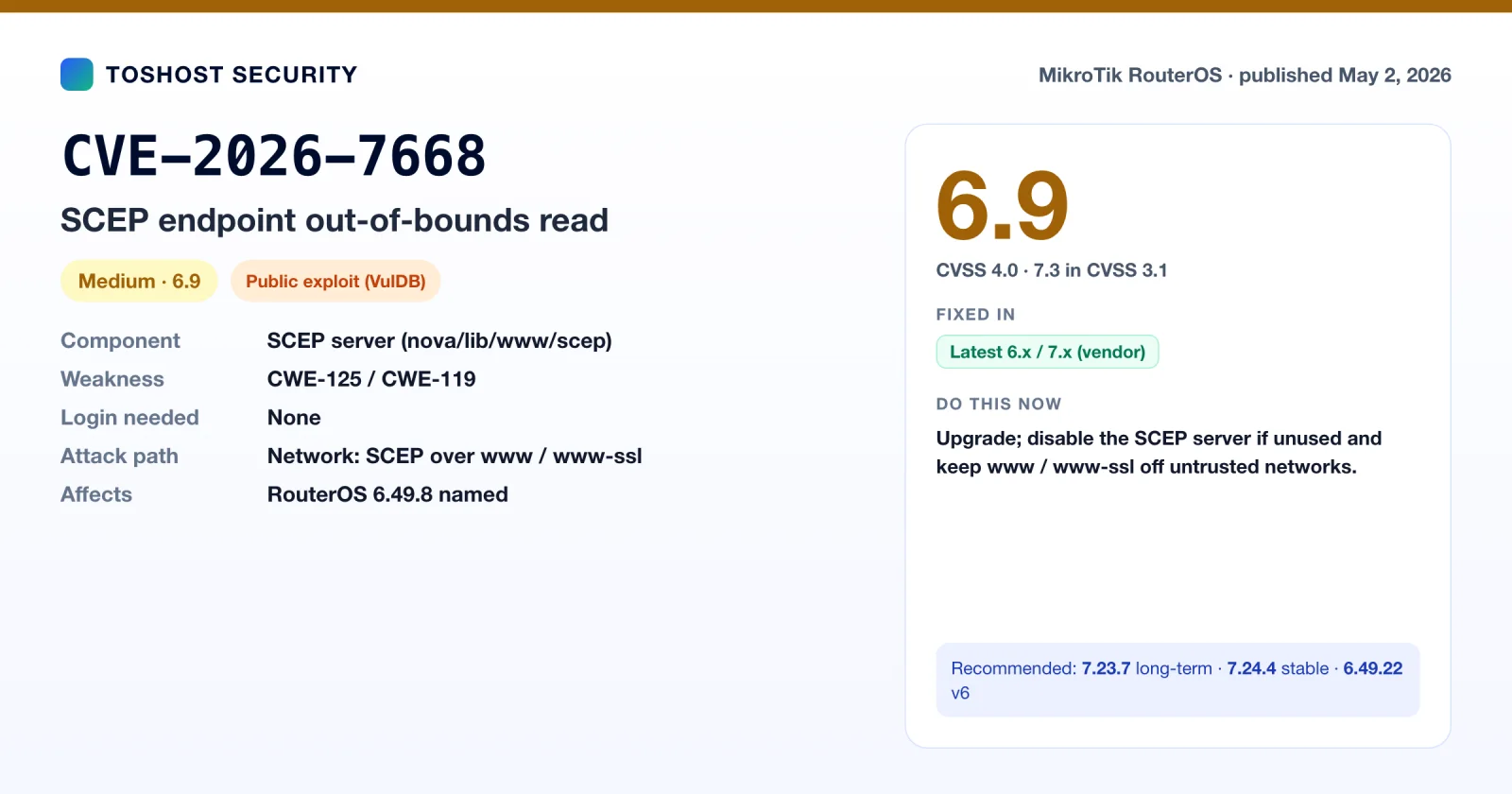This screenshot has width=1512, height=794.
Task: Click the Attack path label
Action: pyautogui.click(x=119, y=456)
